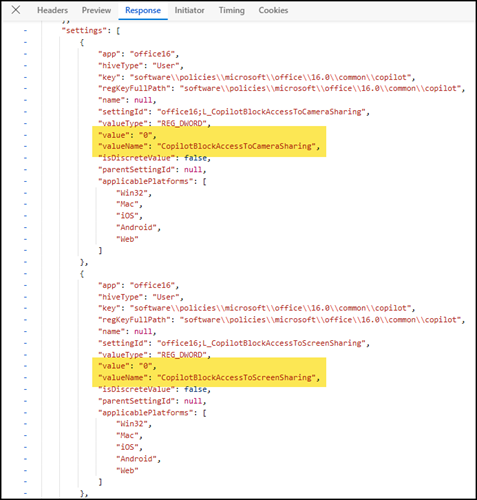Click "value": "0" above CameraSharing valueName
This screenshot has width=477, height=500.
(127, 135)
